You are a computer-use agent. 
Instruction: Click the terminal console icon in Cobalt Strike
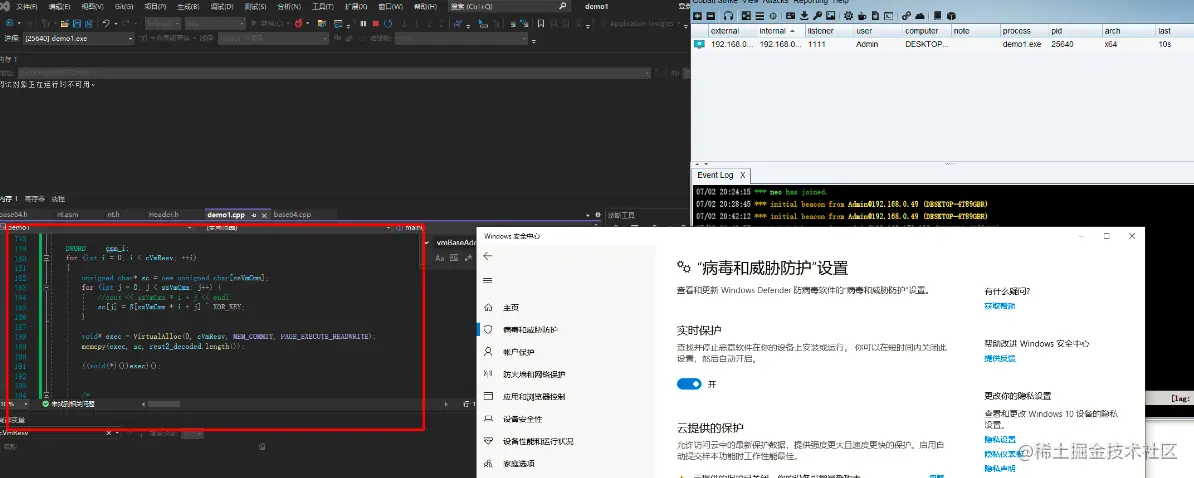tap(889, 15)
